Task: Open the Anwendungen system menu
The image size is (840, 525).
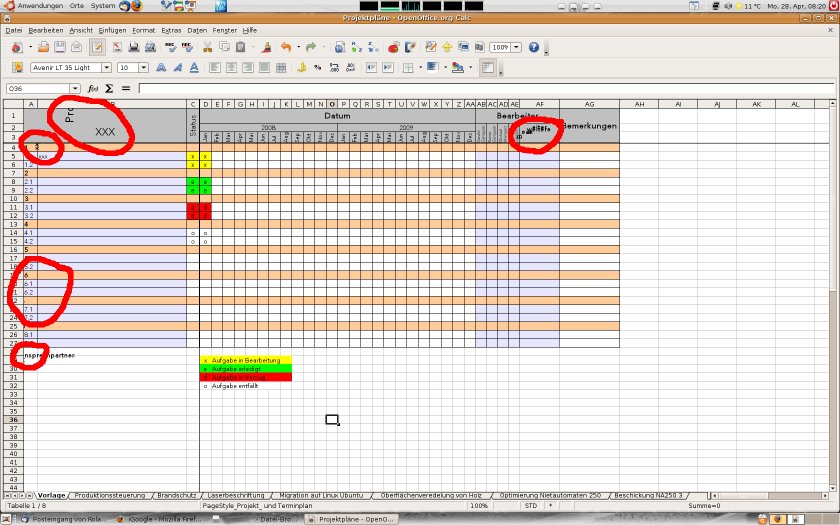Action: point(34,6)
